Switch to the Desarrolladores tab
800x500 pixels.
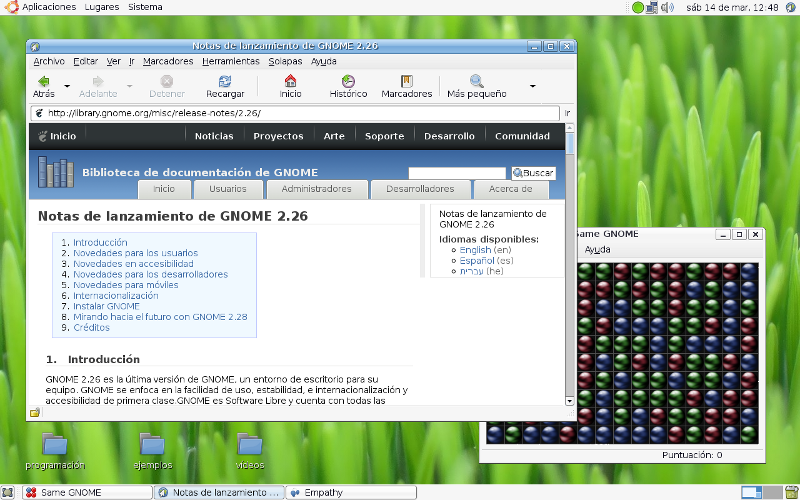tap(420, 189)
